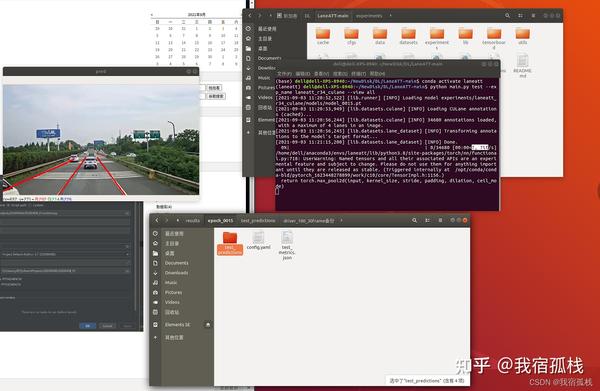Select the Custom radio button in dialog

pyautogui.click(x=30, y=205)
